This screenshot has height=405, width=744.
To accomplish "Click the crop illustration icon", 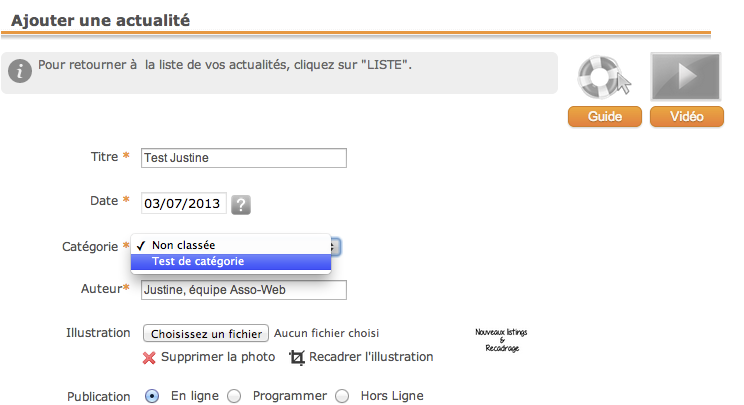I will click(297, 357).
